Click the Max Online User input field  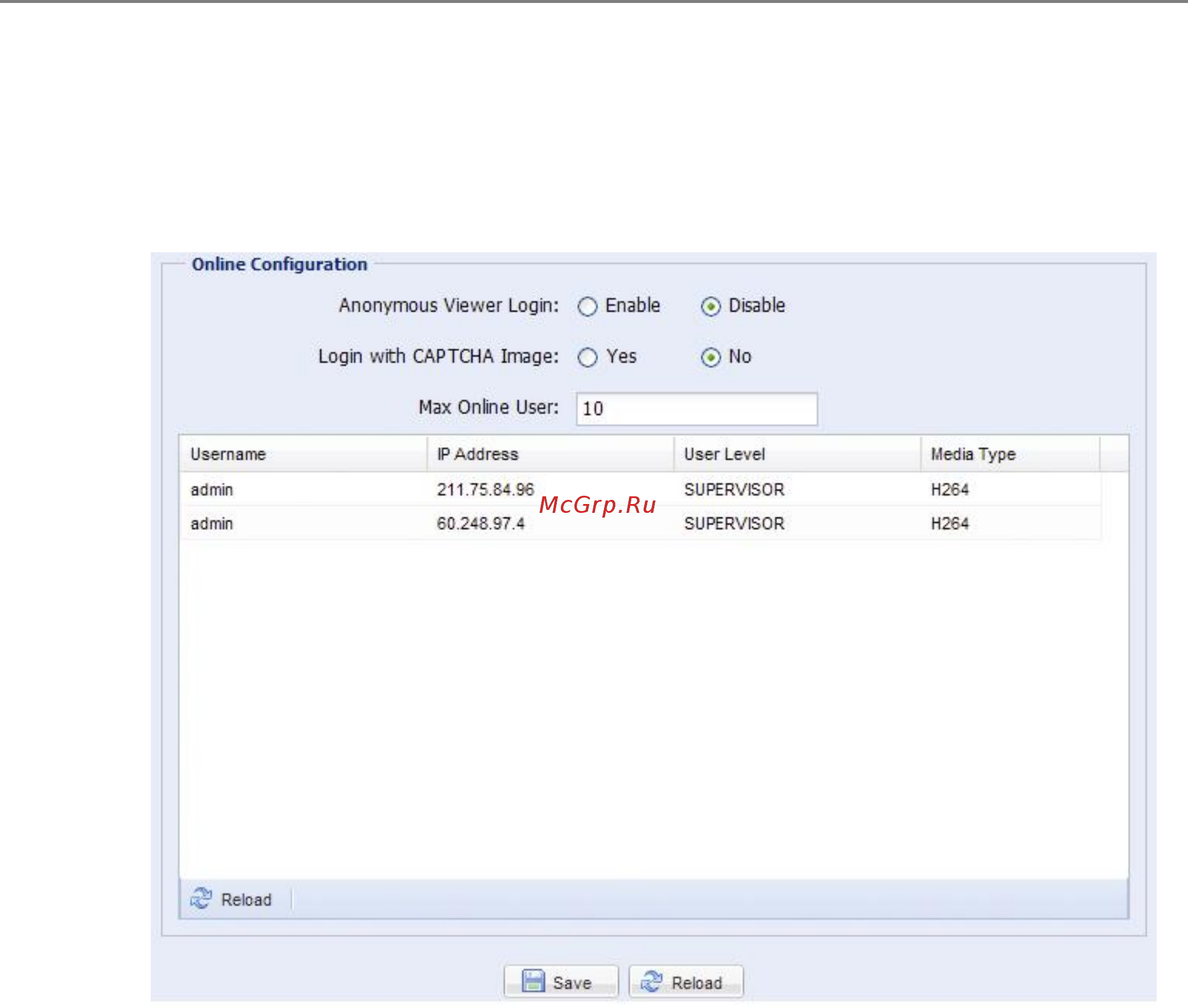pos(697,409)
